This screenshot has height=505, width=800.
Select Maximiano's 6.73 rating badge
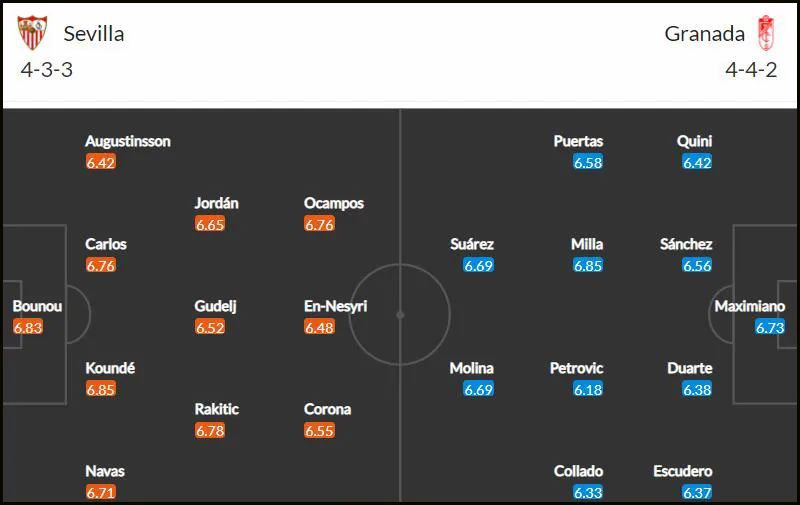click(x=770, y=327)
